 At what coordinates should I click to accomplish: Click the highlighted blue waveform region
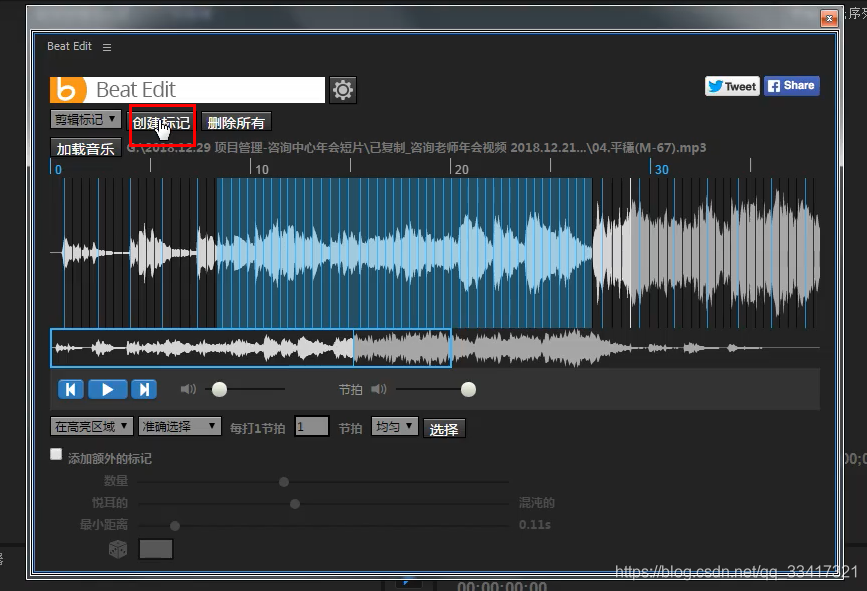(x=404, y=253)
